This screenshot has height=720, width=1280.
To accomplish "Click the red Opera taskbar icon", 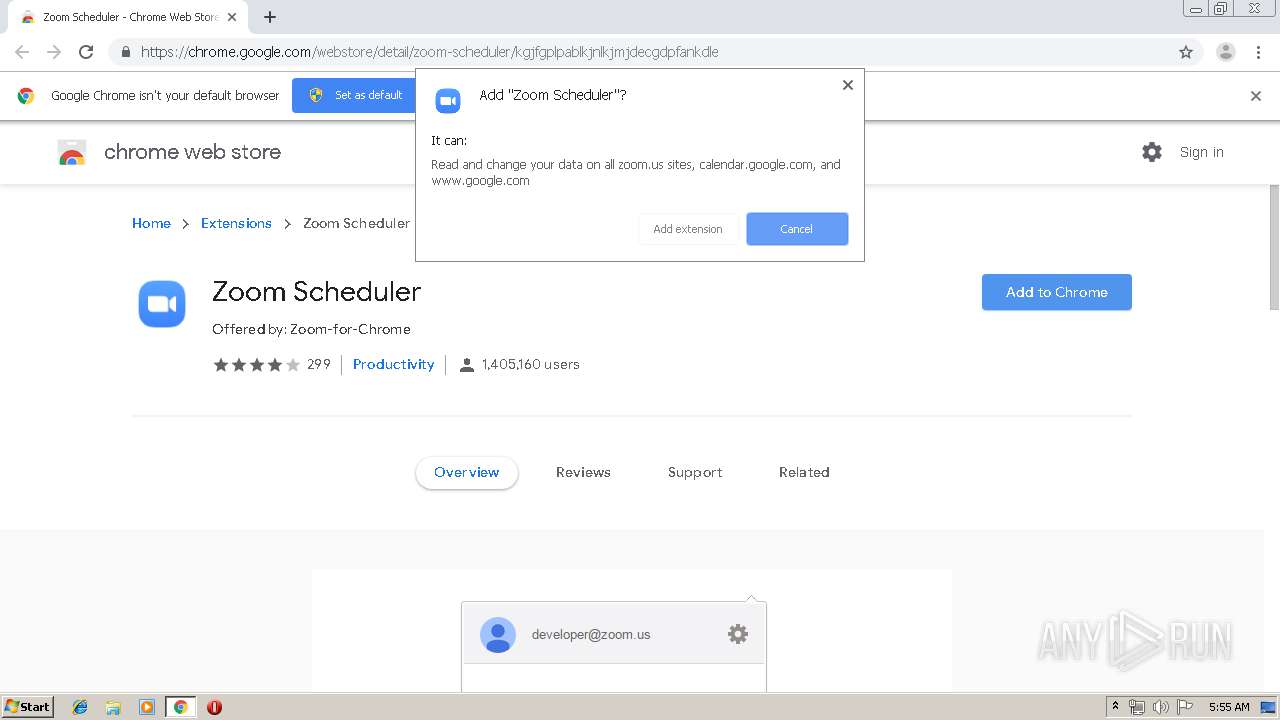I will 214,707.
